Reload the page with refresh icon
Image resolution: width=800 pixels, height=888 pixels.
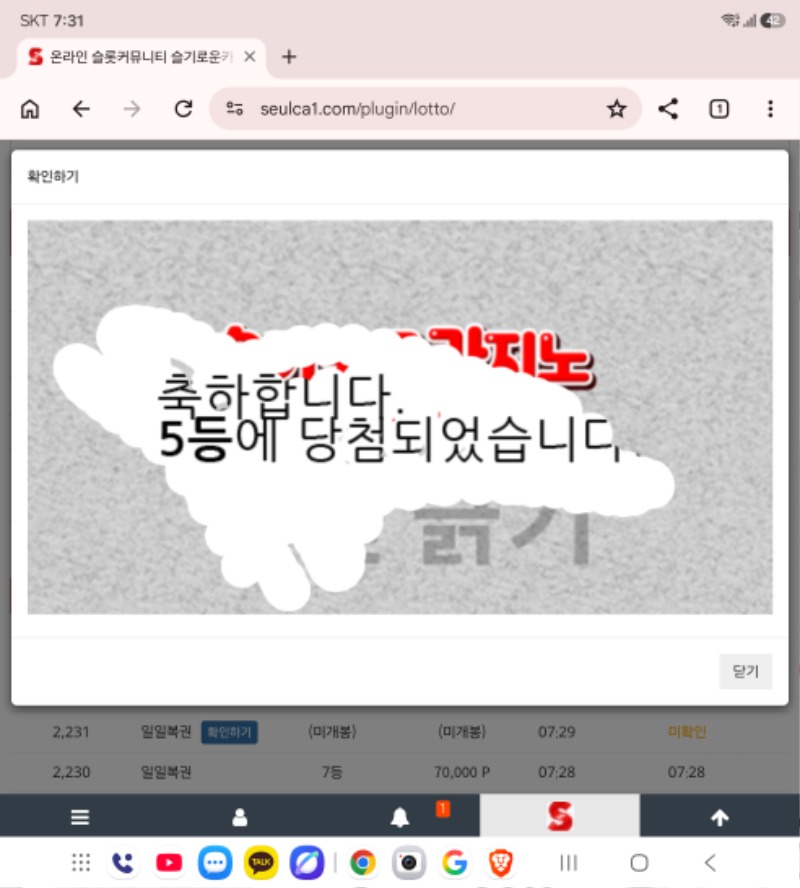tap(183, 109)
